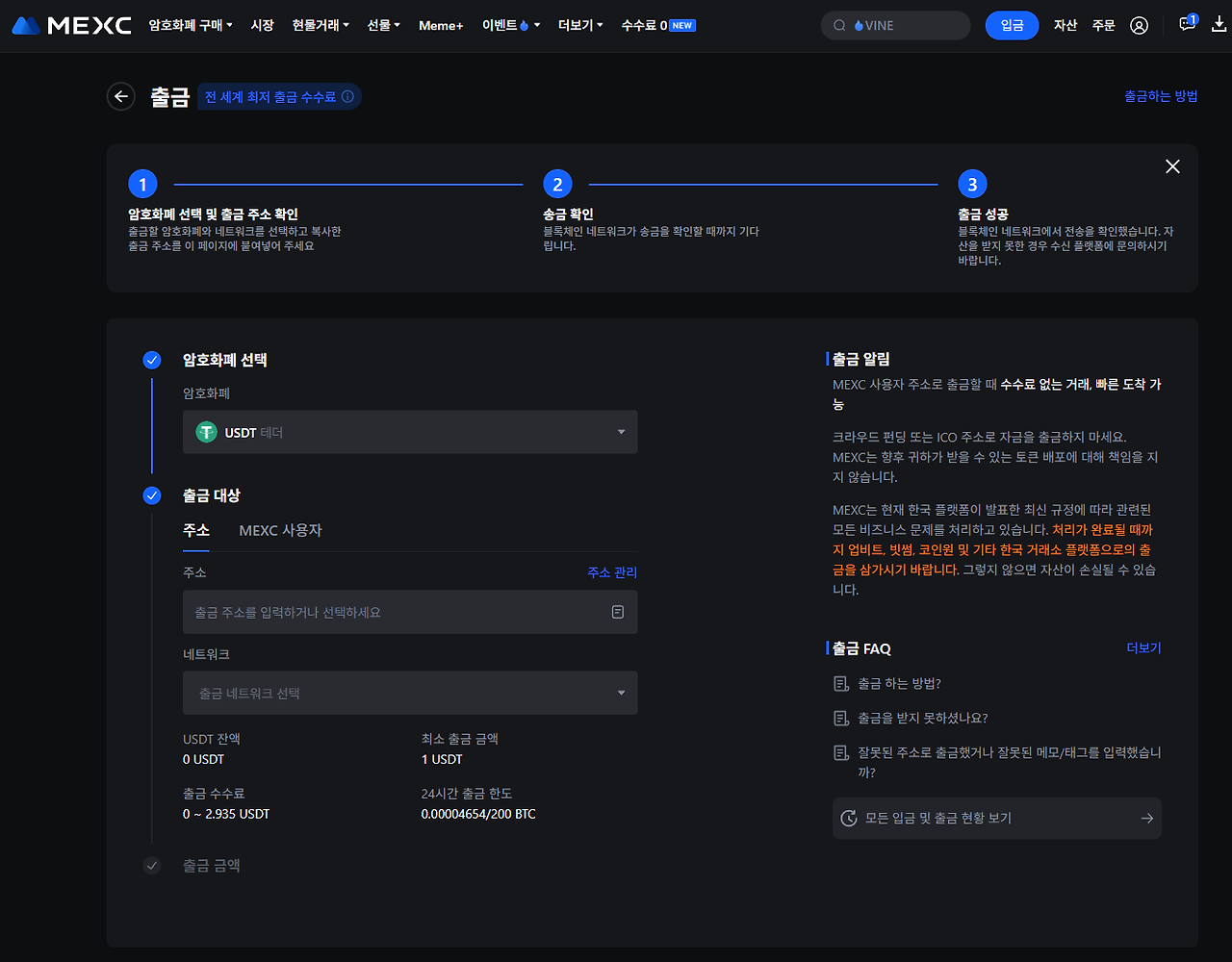Viewport: 1232px width, 962px height.
Task: Open the USDT 테더 currency dropdown
Action: pos(410,432)
